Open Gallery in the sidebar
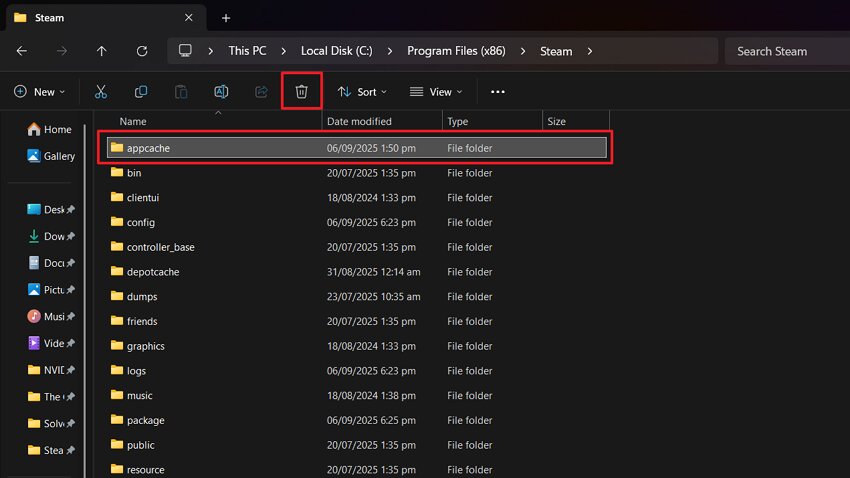 coord(51,156)
